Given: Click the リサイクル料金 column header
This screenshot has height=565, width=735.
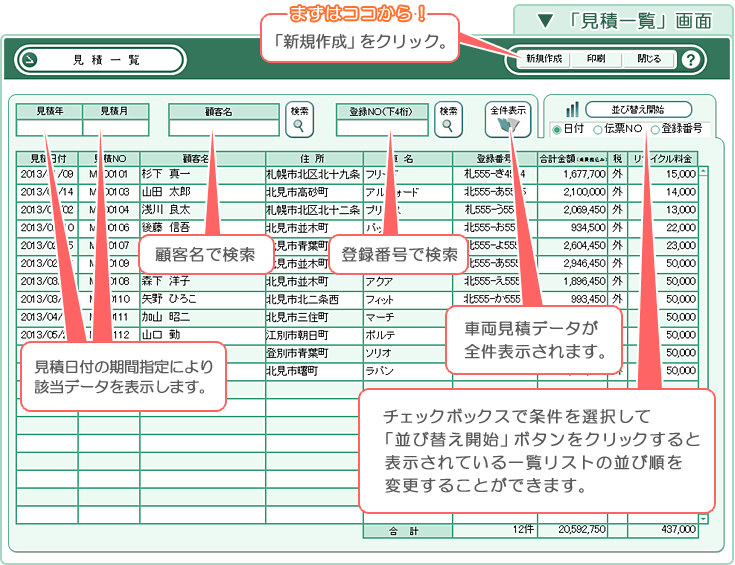Looking at the screenshot, I should coord(663,158).
